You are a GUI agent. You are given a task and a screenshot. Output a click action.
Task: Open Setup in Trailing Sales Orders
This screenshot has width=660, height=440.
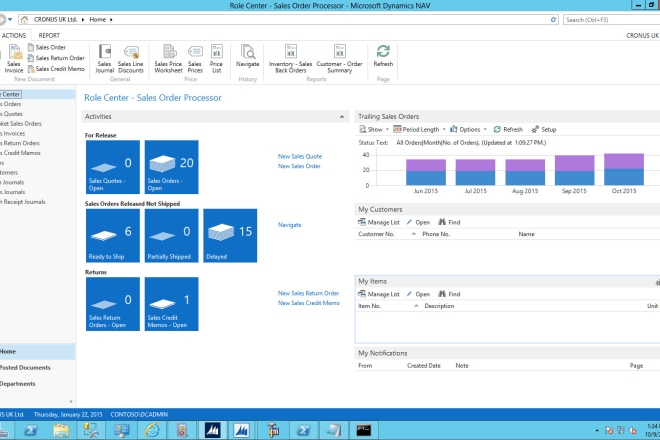tap(544, 129)
